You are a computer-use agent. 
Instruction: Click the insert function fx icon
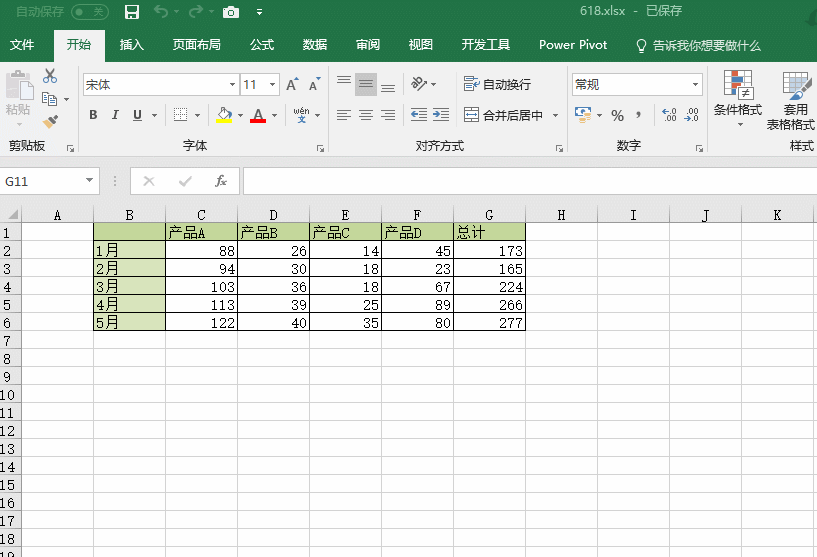pyautogui.click(x=221, y=181)
